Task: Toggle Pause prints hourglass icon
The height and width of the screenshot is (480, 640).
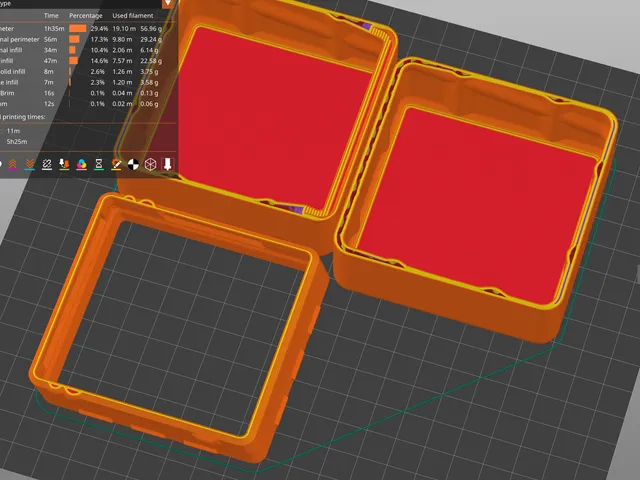Action: coord(99,164)
